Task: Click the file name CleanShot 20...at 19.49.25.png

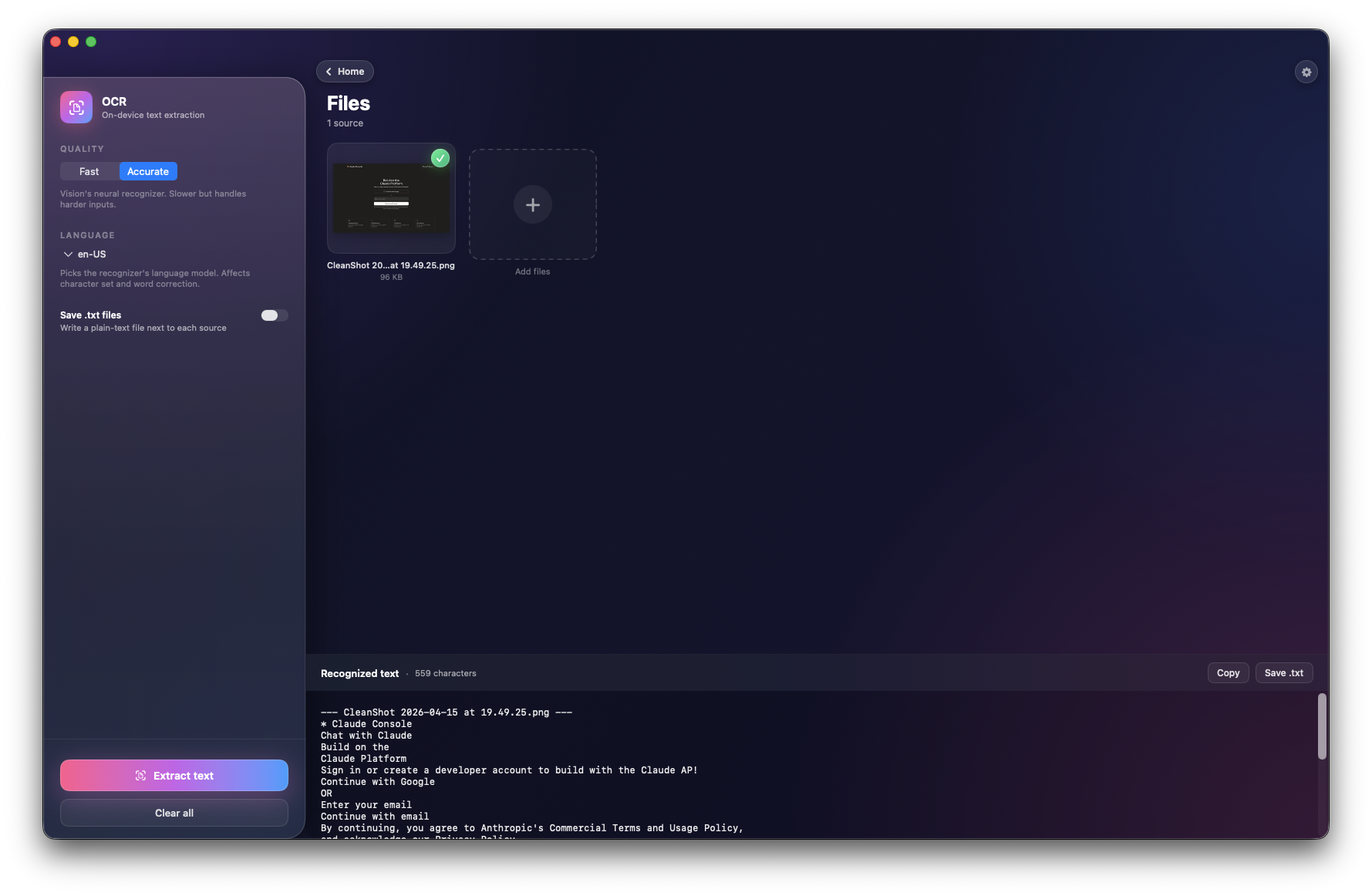Action: tap(391, 265)
